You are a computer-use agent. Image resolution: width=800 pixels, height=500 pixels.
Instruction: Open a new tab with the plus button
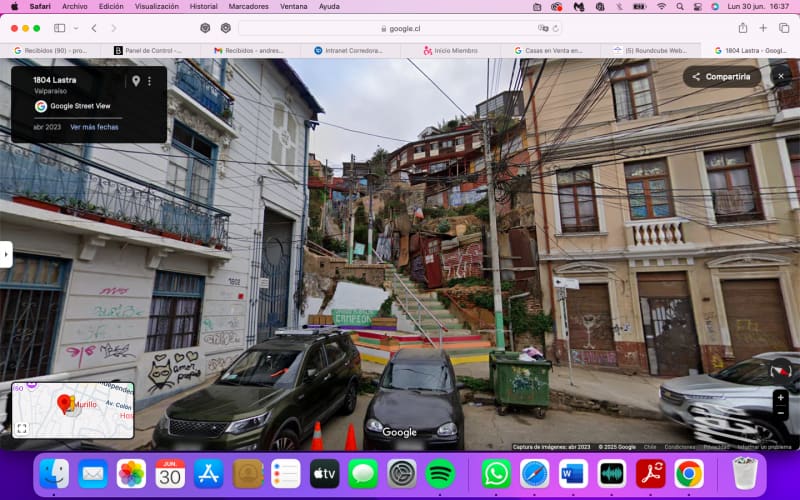[763, 28]
